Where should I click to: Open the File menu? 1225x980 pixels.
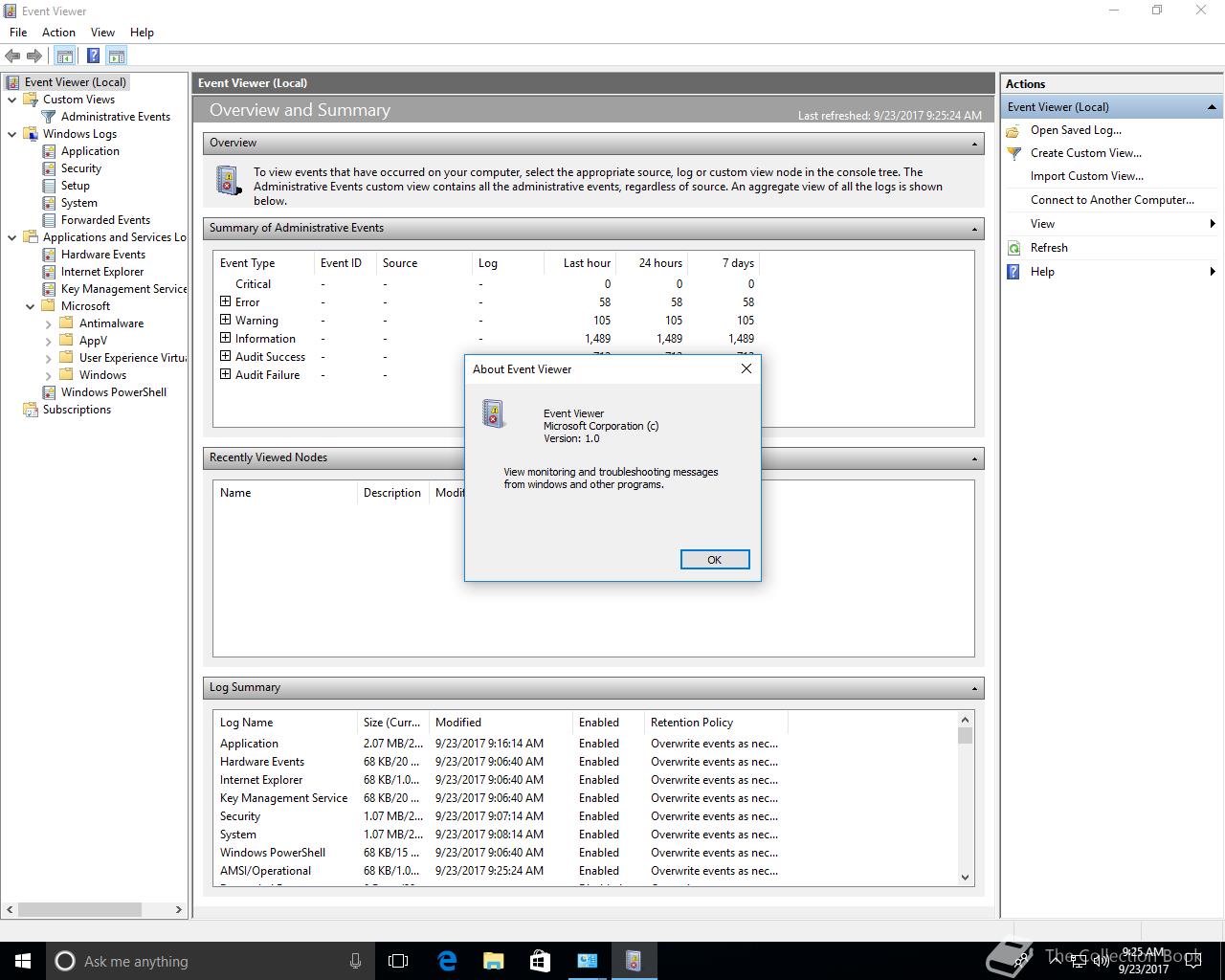click(x=18, y=32)
